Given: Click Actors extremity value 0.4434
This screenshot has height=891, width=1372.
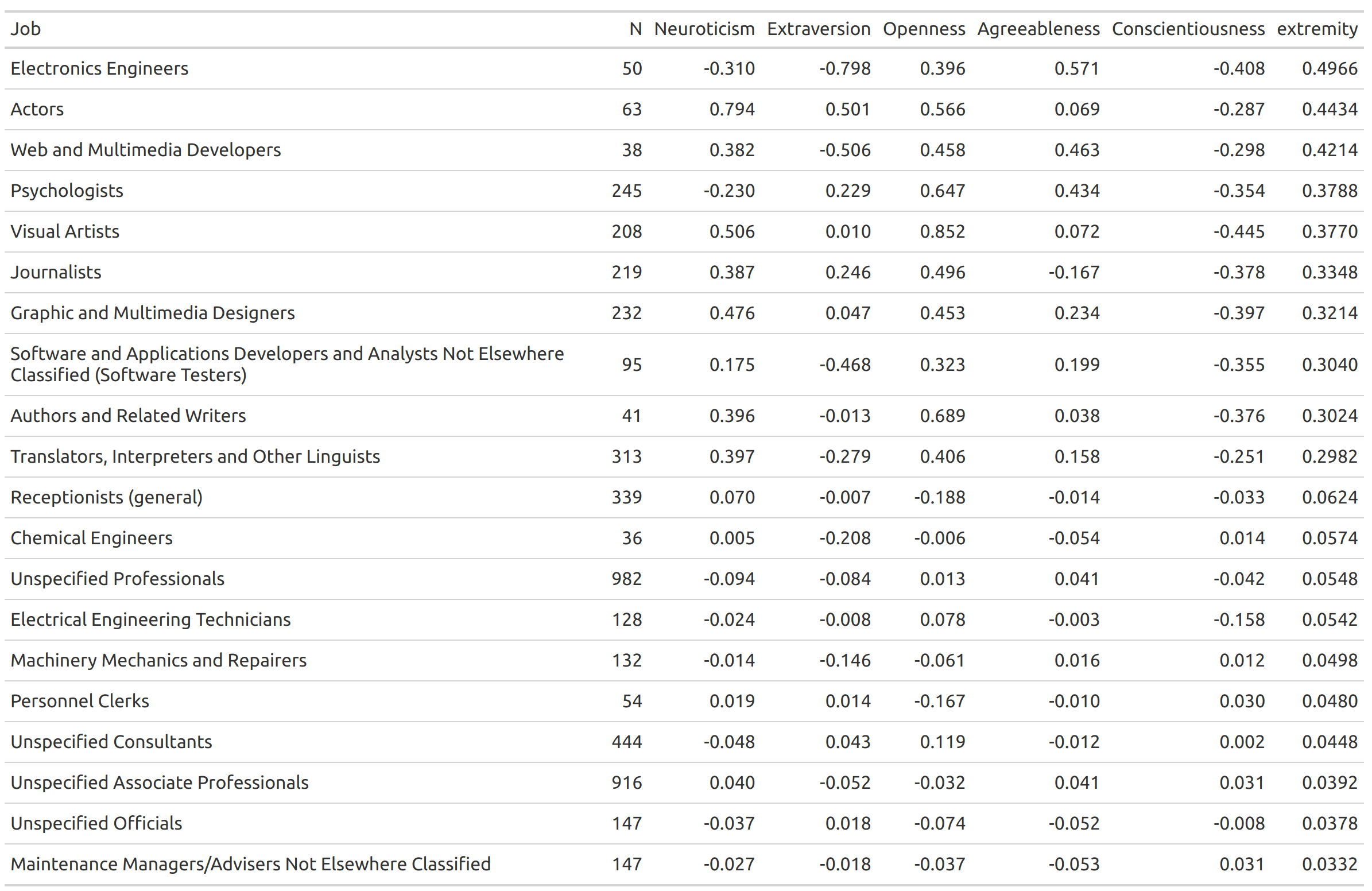Looking at the screenshot, I should (x=1330, y=110).
